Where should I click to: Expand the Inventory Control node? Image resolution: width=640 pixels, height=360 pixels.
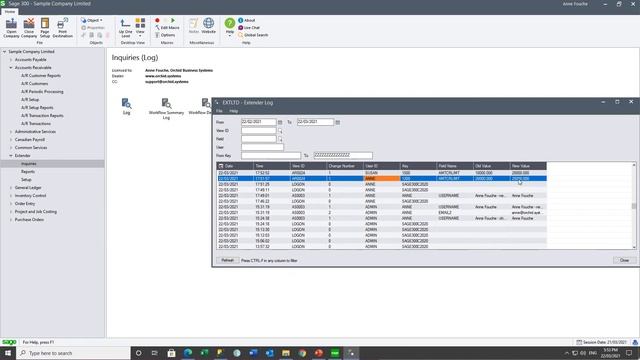click(11, 196)
